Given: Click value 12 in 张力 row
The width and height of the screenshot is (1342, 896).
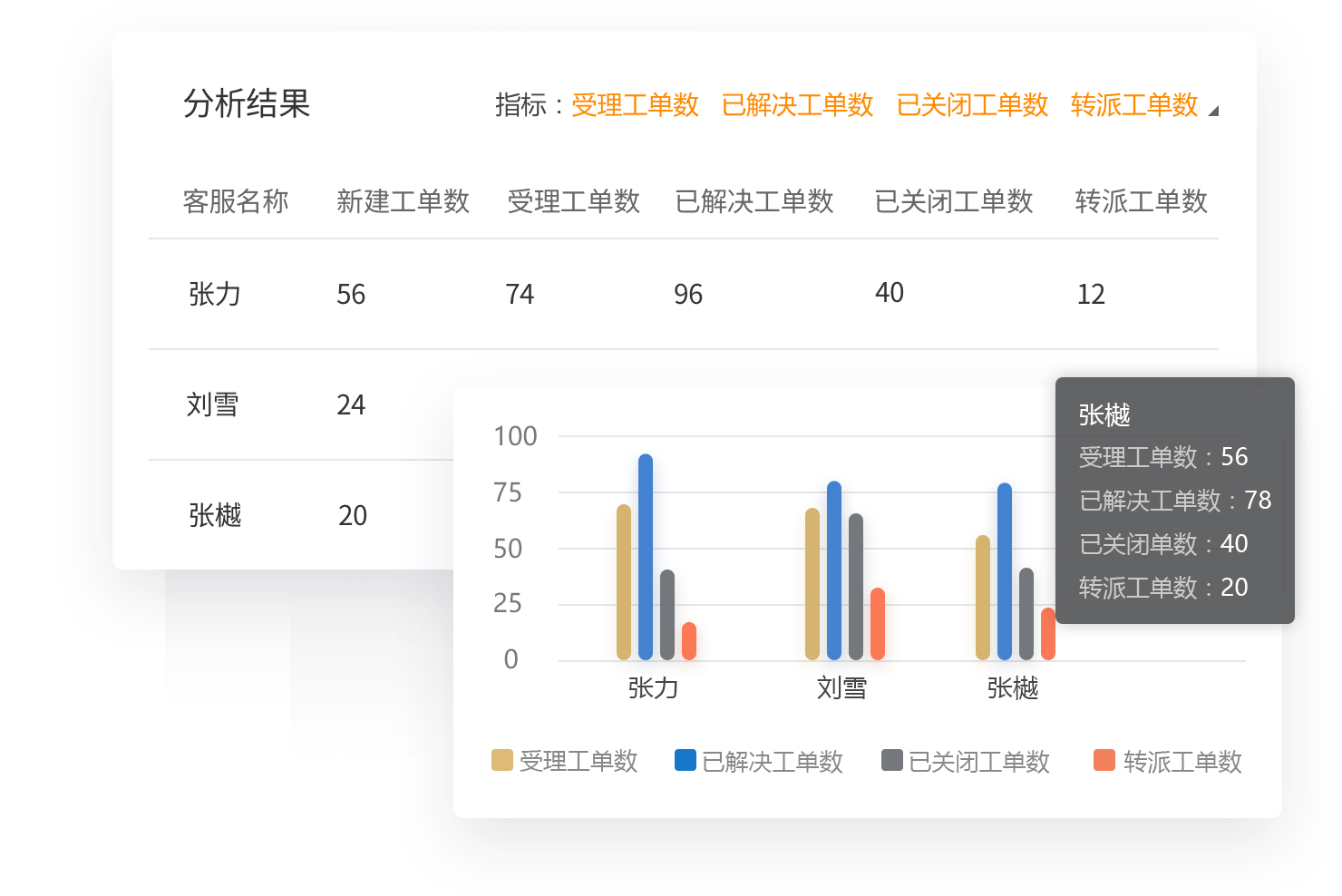Looking at the screenshot, I should pyautogui.click(x=1091, y=295).
